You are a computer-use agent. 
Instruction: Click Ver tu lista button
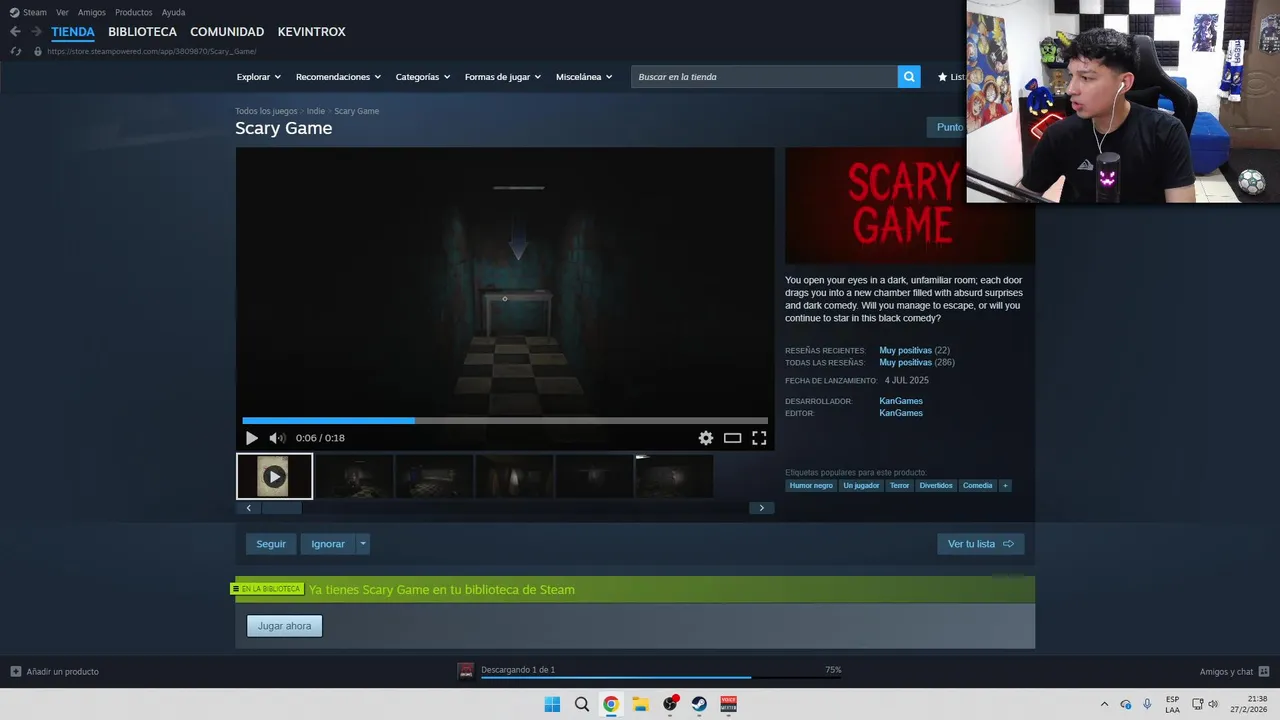pyautogui.click(x=981, y=544)
